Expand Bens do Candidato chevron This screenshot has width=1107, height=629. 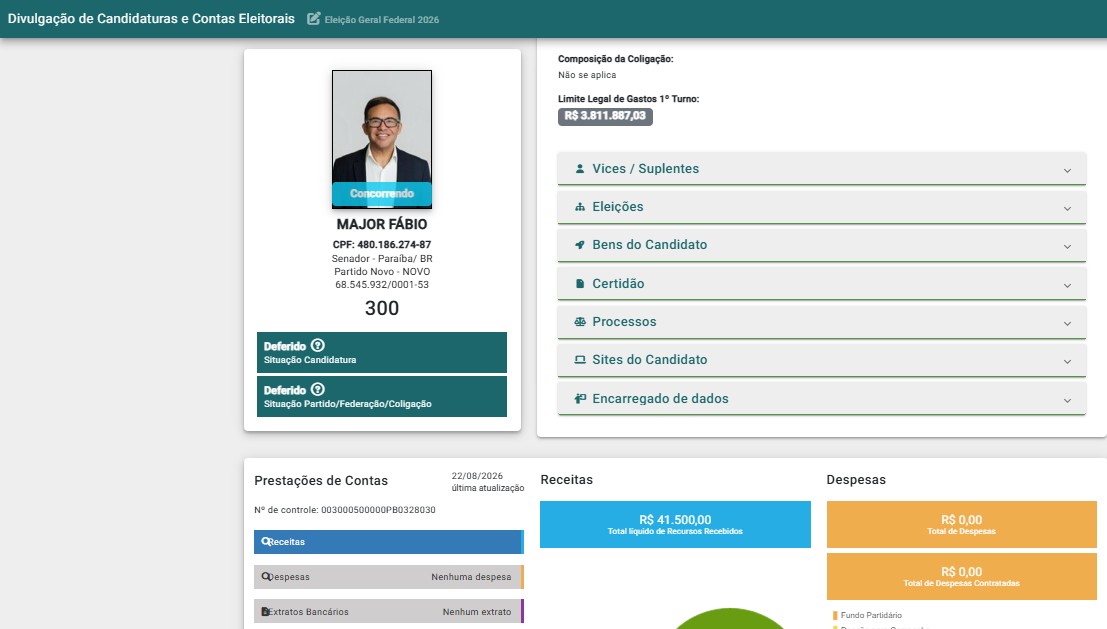[1067, 246]
